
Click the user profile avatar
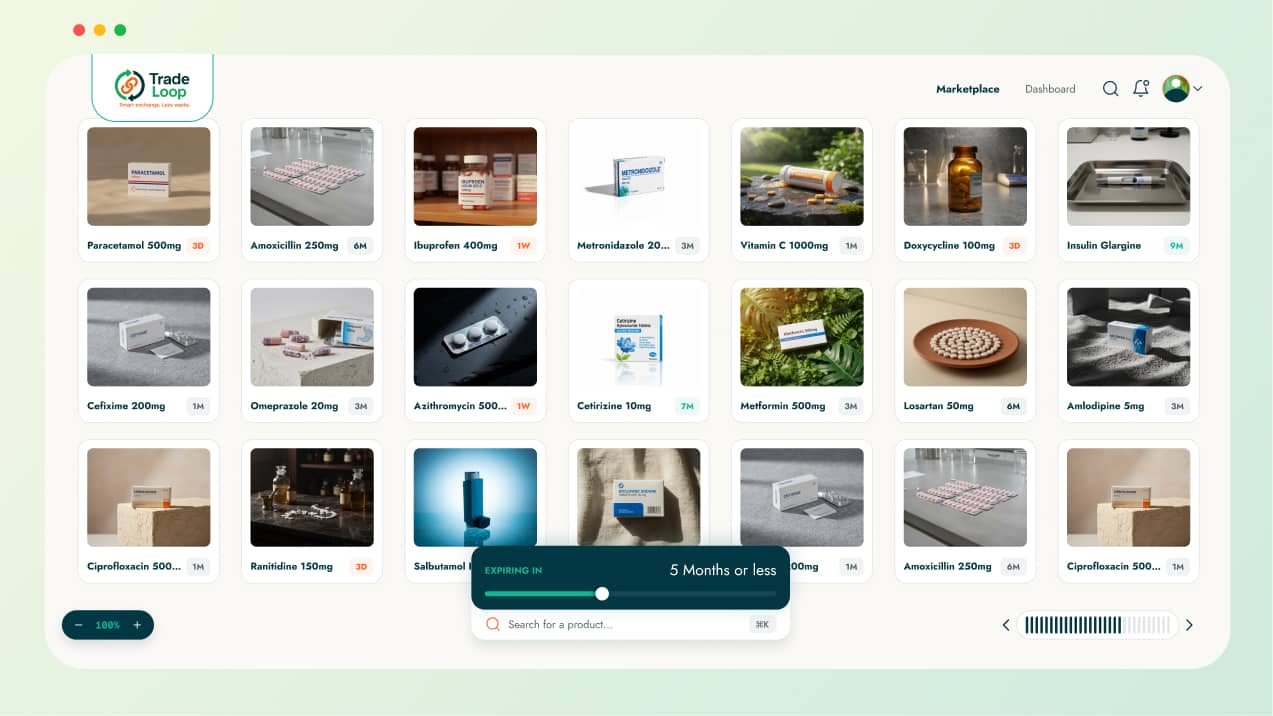tap(1176, 89)
